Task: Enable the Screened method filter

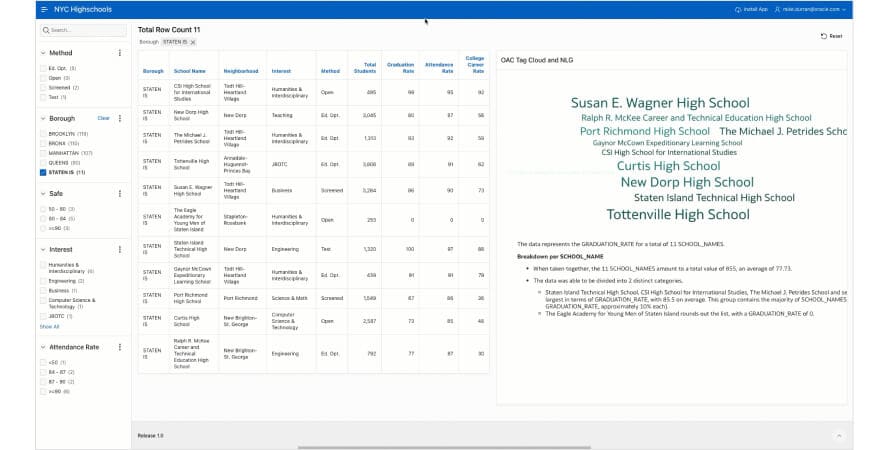Action: click(x=43, y=87)
